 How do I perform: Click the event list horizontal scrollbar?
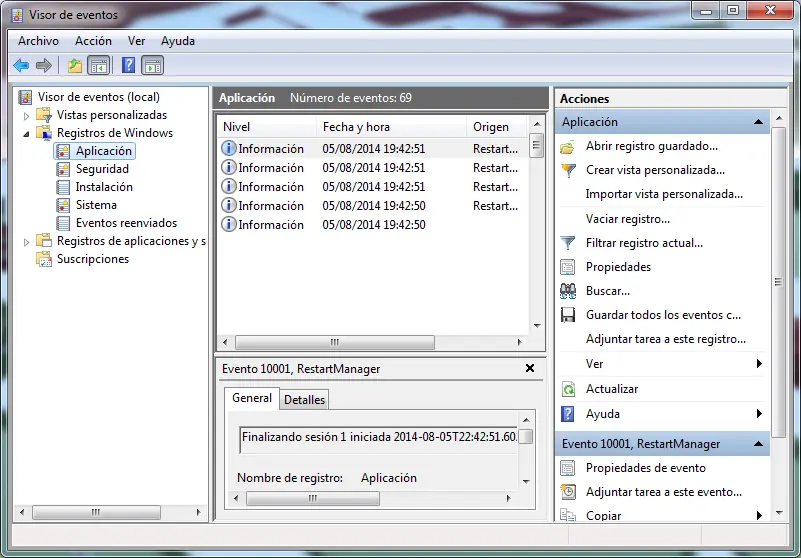pos(335,342)
